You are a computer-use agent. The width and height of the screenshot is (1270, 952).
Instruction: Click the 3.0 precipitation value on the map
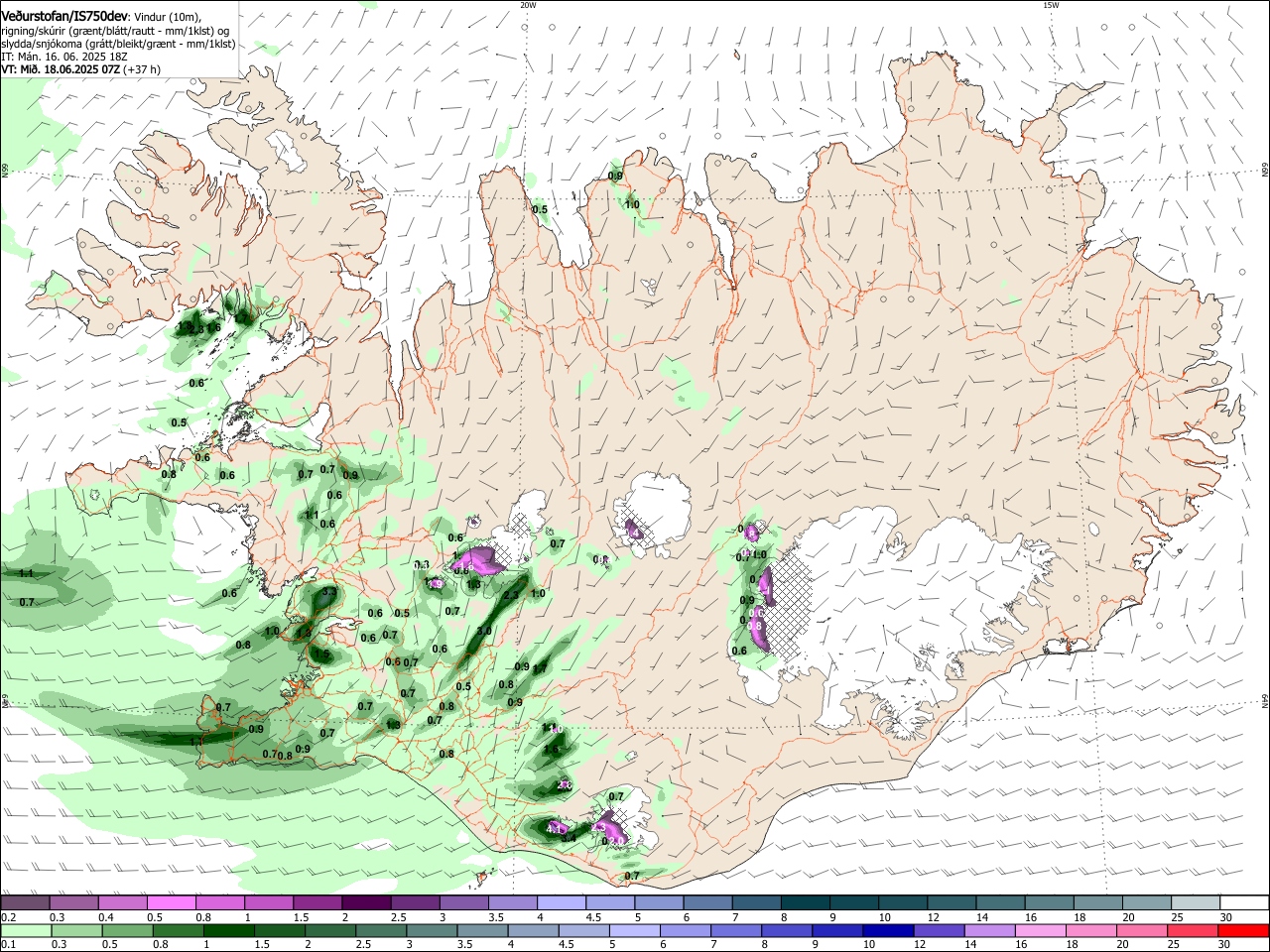click(484, 631)
